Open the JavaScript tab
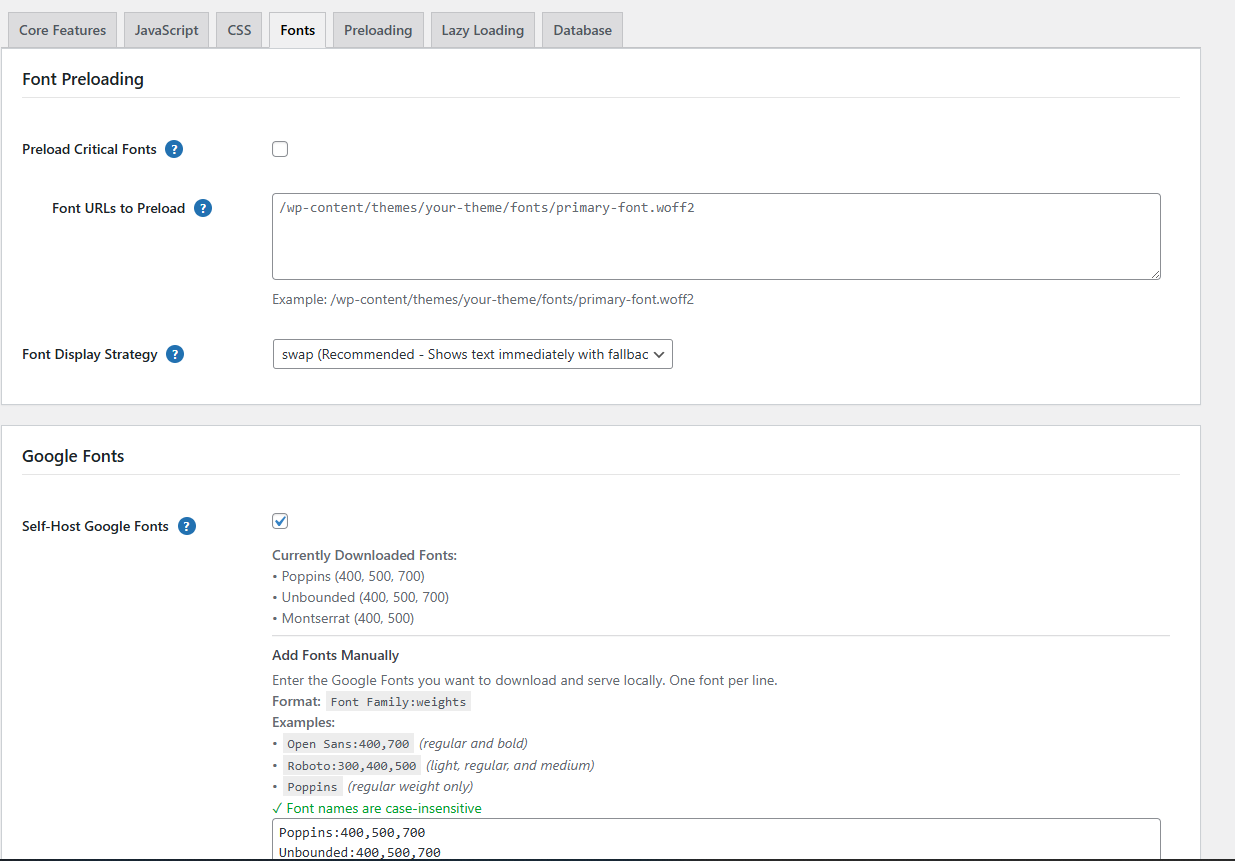Image resolution: width=1235 pixels, height=861 pixels. [x=166, y=29]
